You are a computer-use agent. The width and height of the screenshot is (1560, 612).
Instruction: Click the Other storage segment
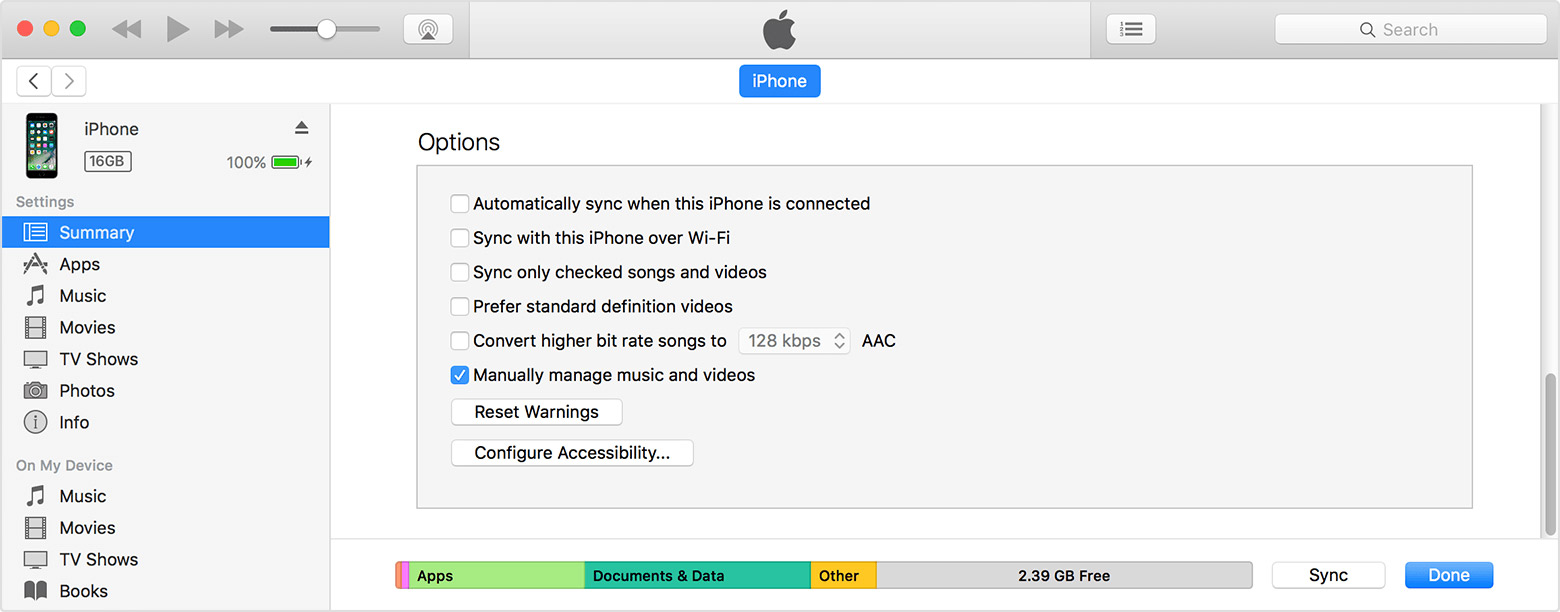844,575
